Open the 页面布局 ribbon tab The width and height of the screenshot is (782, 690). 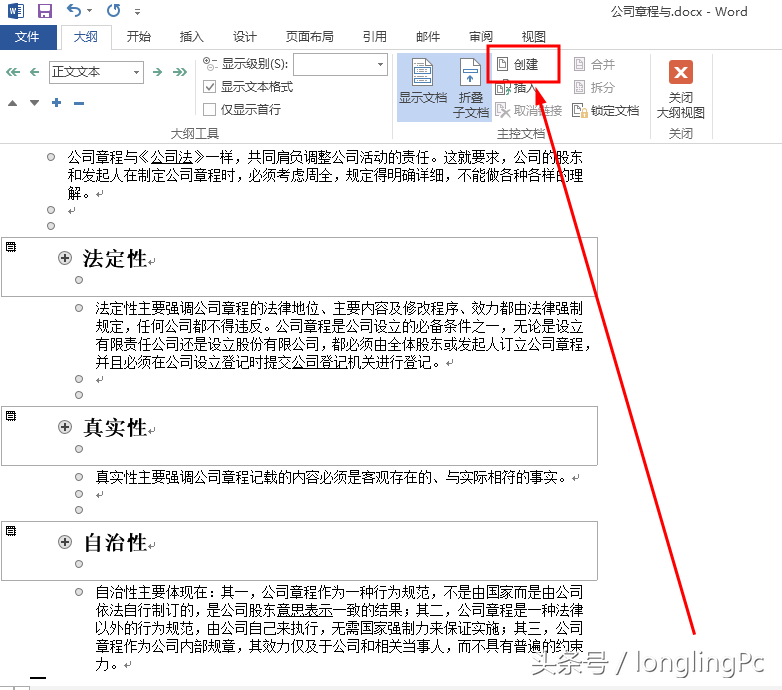[309, 36]
